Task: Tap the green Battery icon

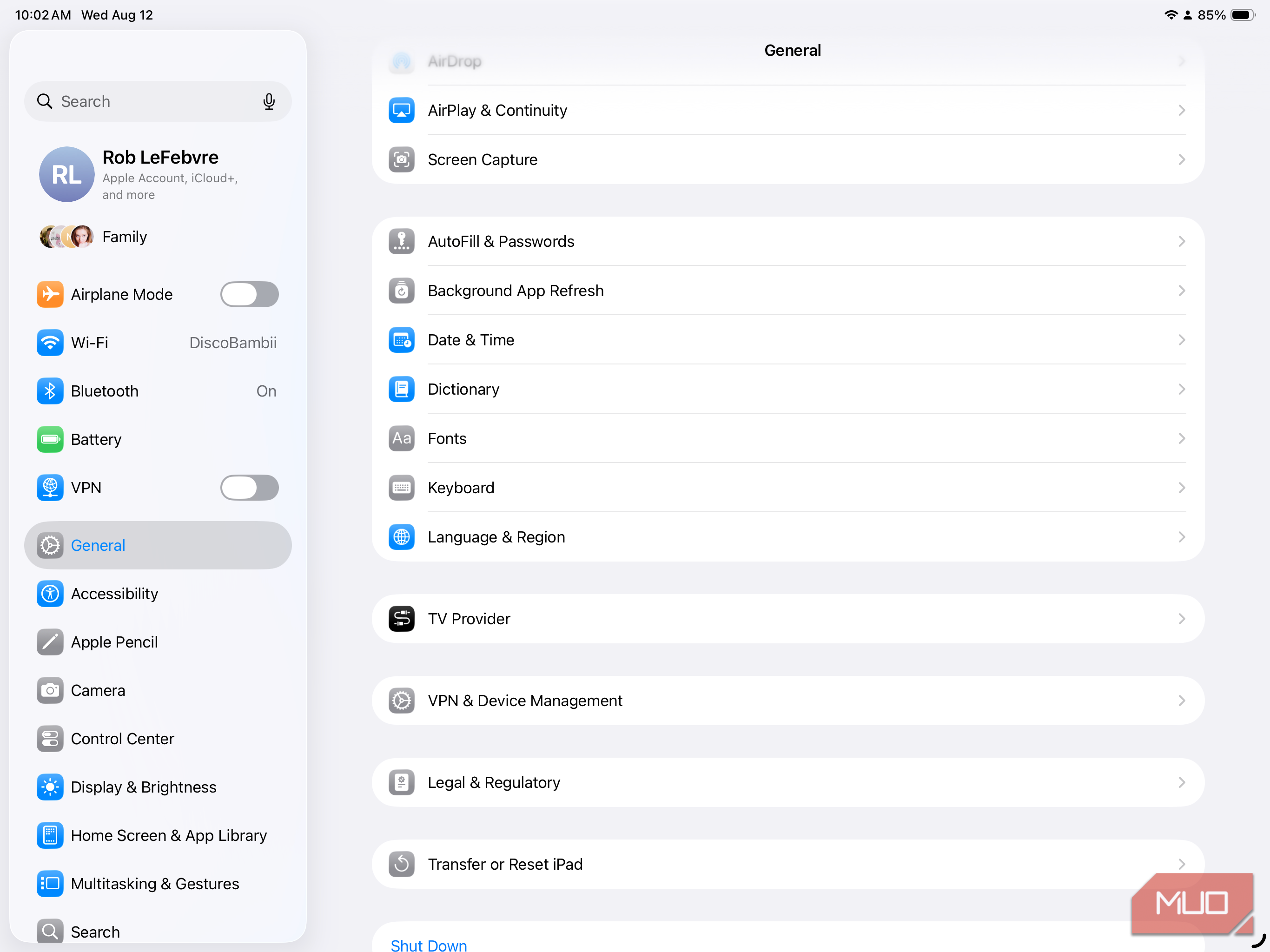Action: pos(50,439)
